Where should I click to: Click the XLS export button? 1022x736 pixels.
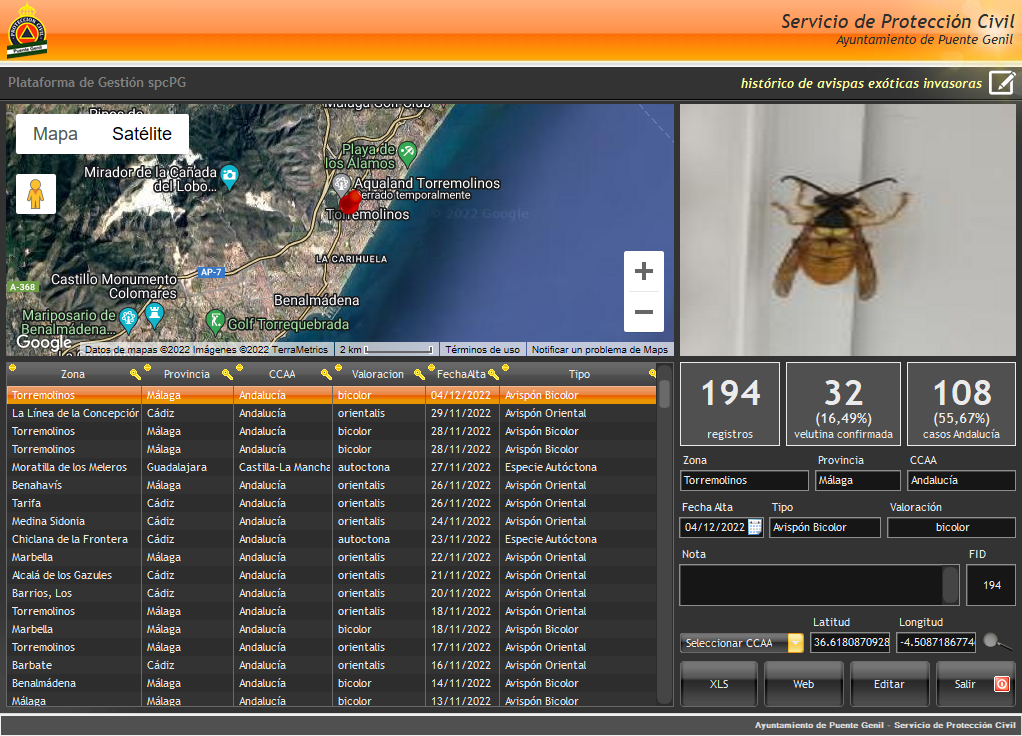(719, 684)
